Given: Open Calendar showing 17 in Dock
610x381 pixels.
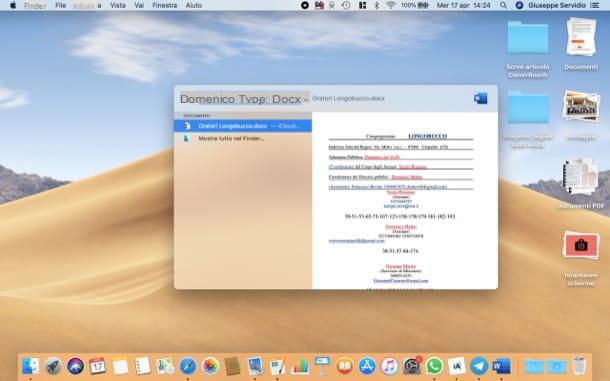Looking at the screenshot, I should (x=98, y=366).
